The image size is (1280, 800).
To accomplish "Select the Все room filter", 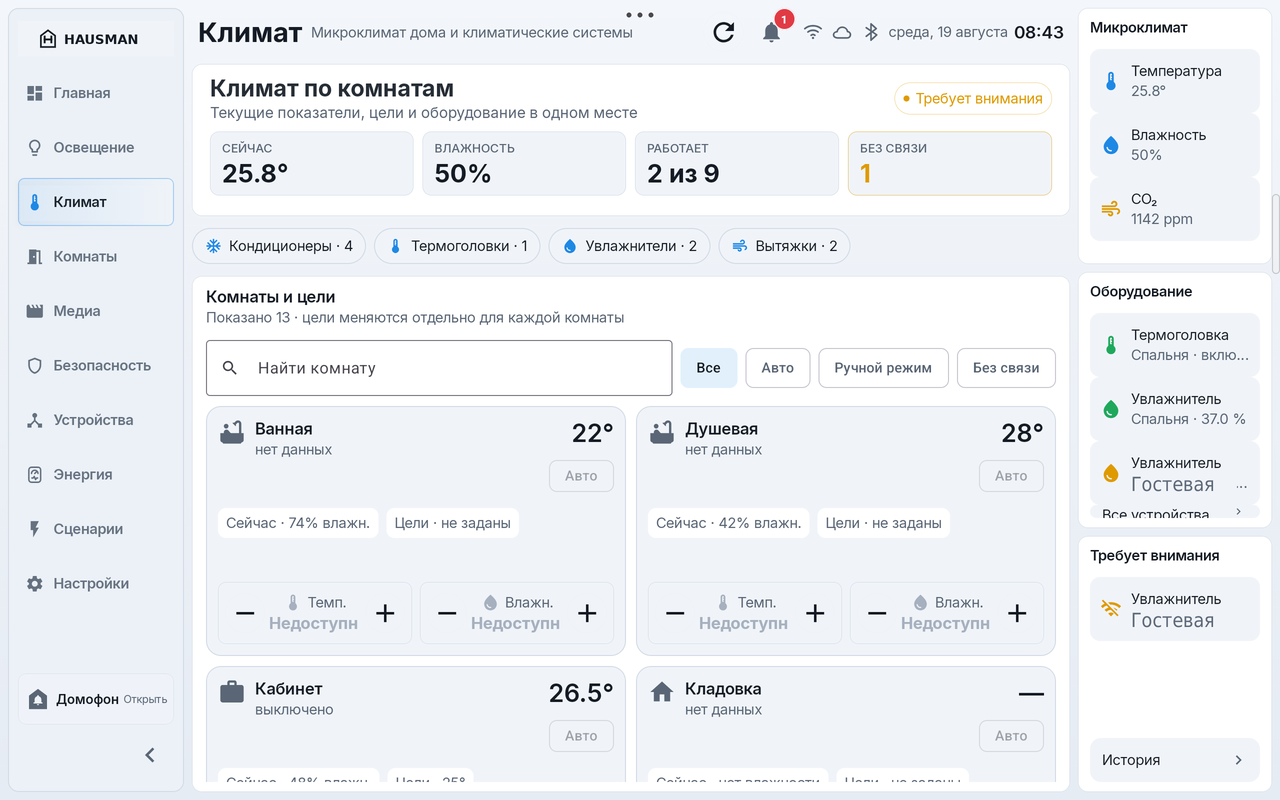I will coord(709,368).
